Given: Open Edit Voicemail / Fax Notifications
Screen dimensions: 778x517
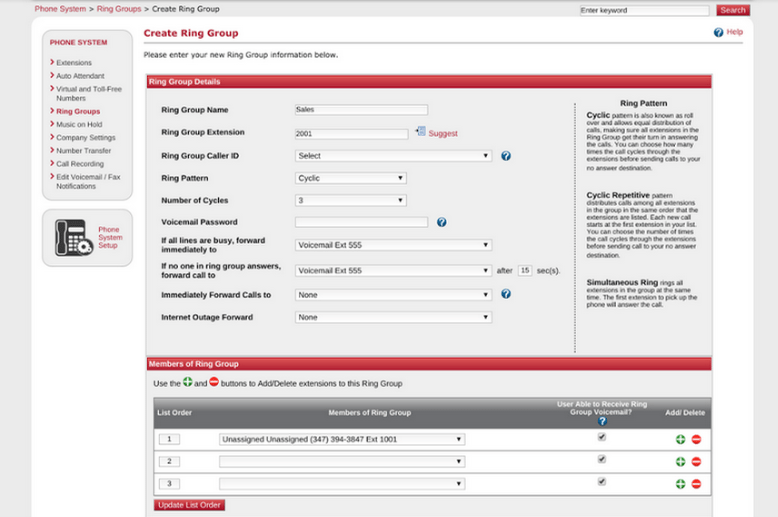Looking at the screenshot, I should point(88,182).
